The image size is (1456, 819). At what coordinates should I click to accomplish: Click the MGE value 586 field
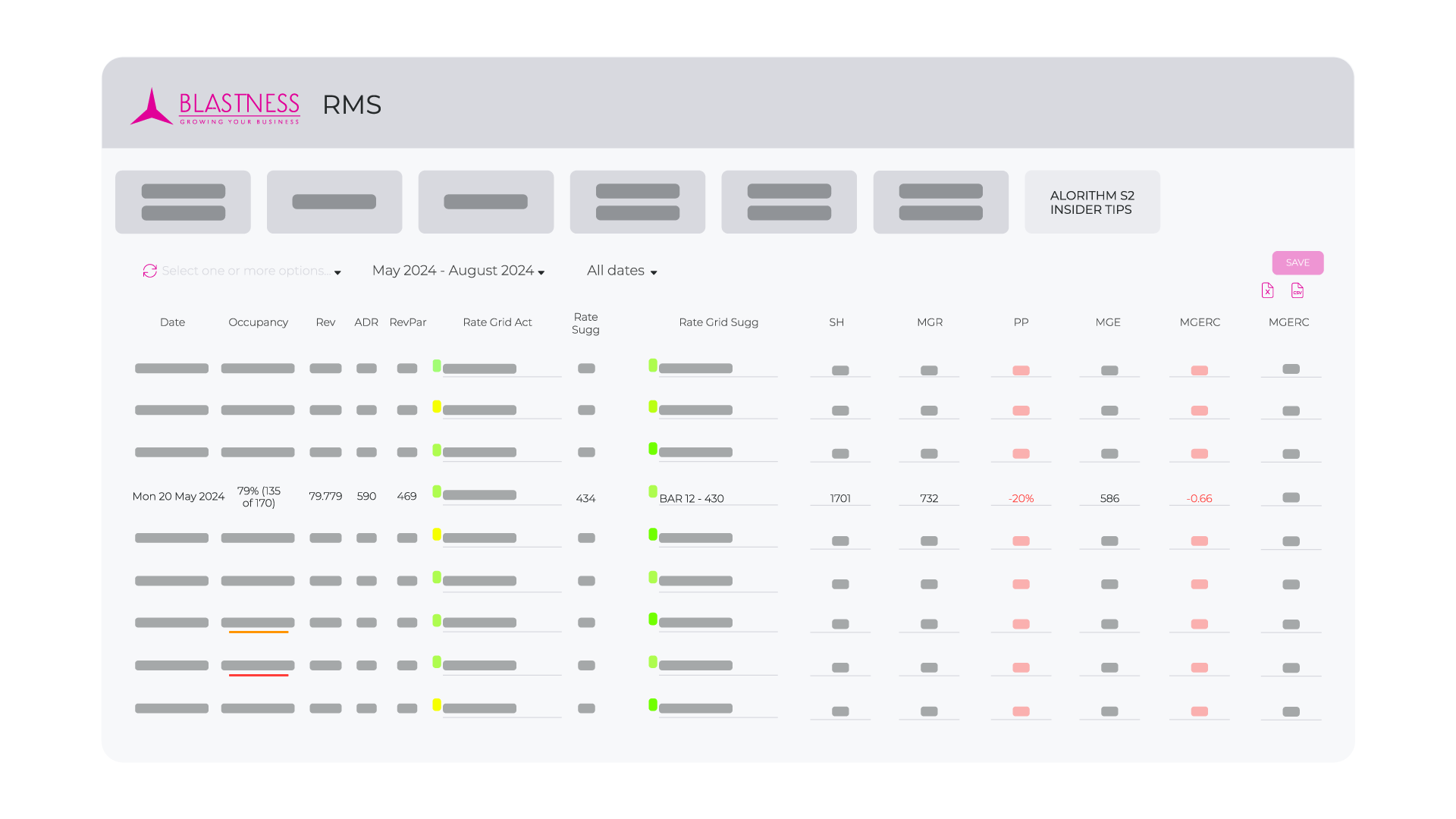point(1109,498)
